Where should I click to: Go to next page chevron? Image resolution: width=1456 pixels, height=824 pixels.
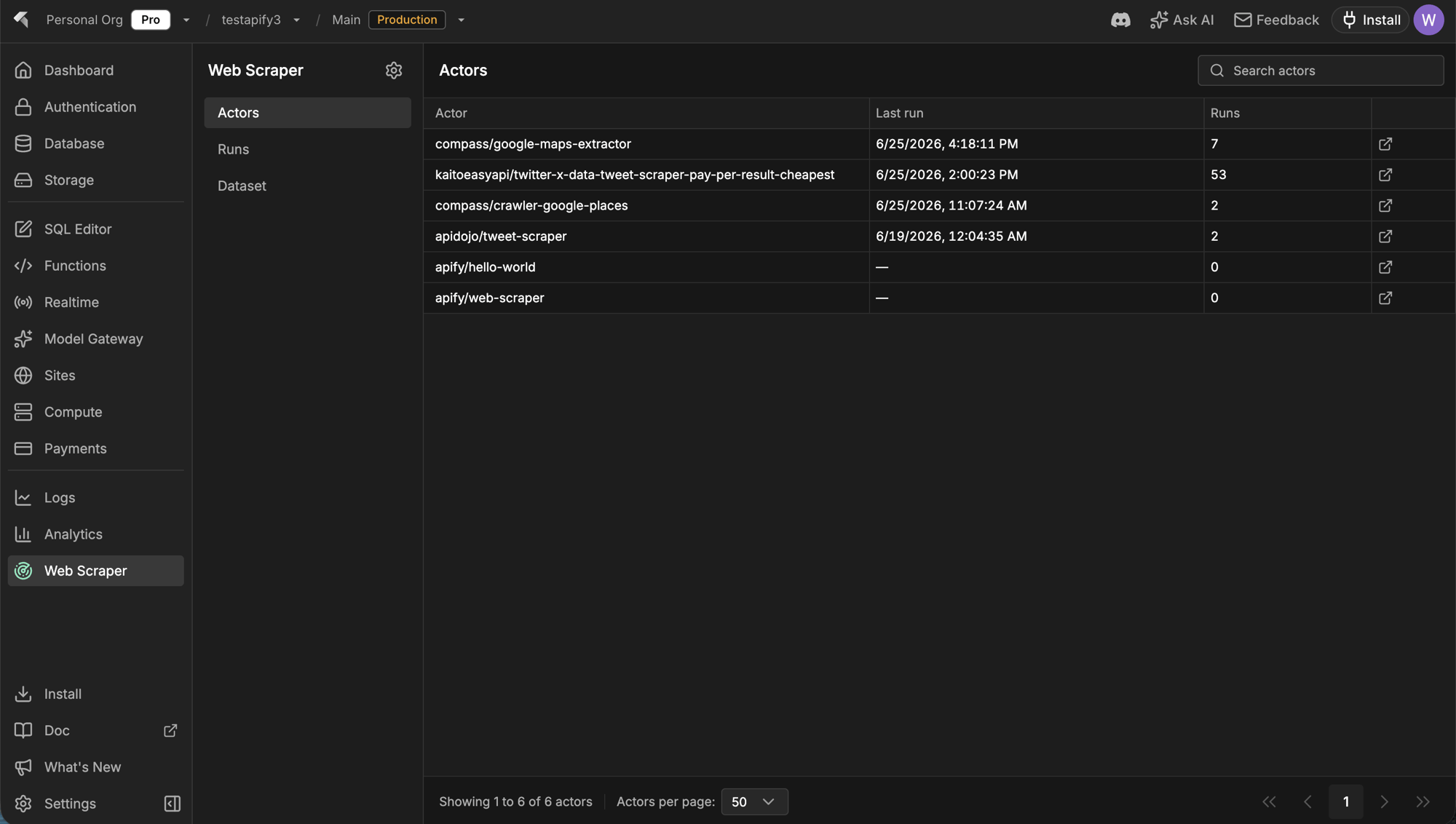[x=1385, y=801]
